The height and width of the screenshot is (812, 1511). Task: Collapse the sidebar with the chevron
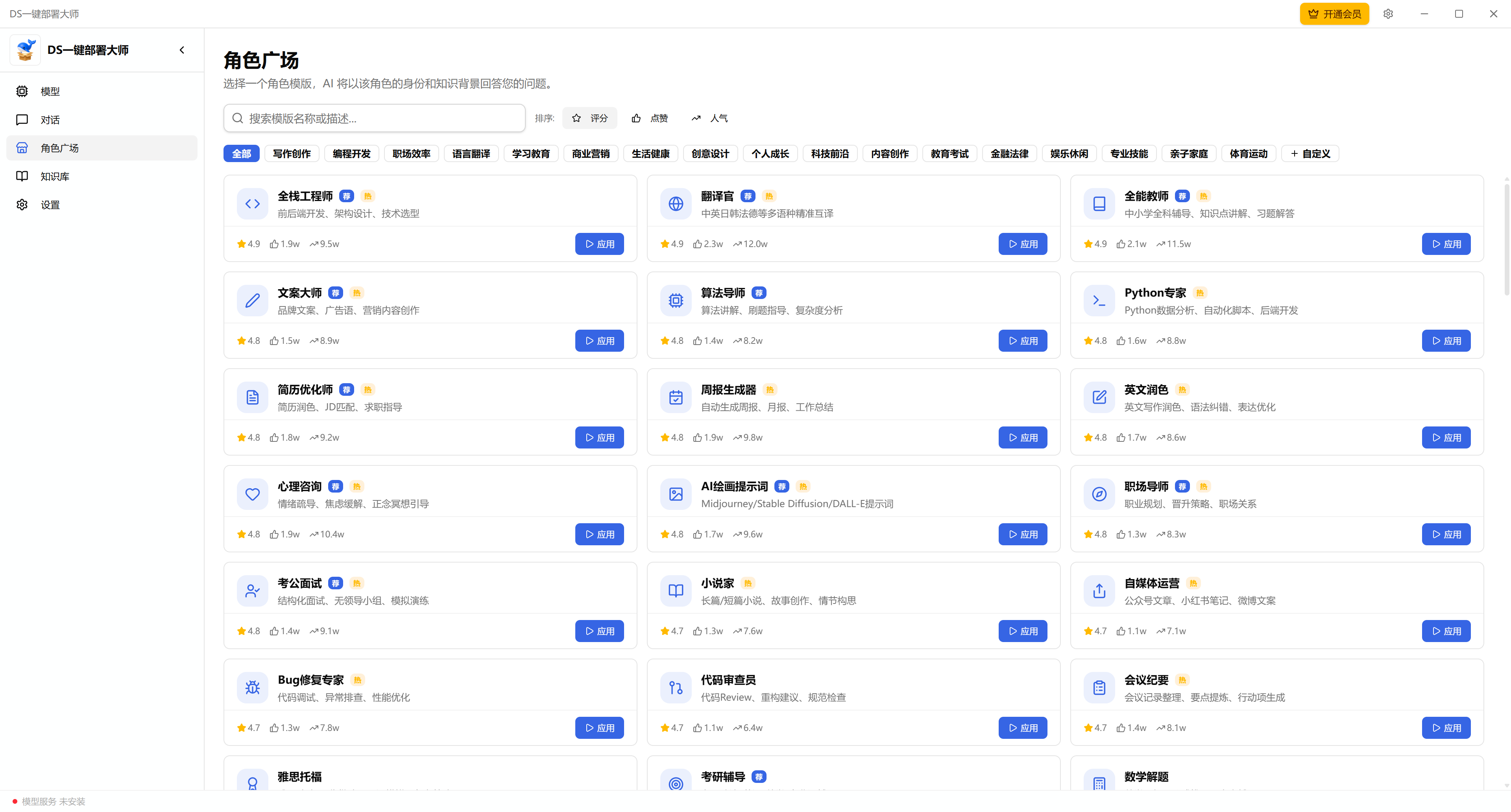[182, 50]
